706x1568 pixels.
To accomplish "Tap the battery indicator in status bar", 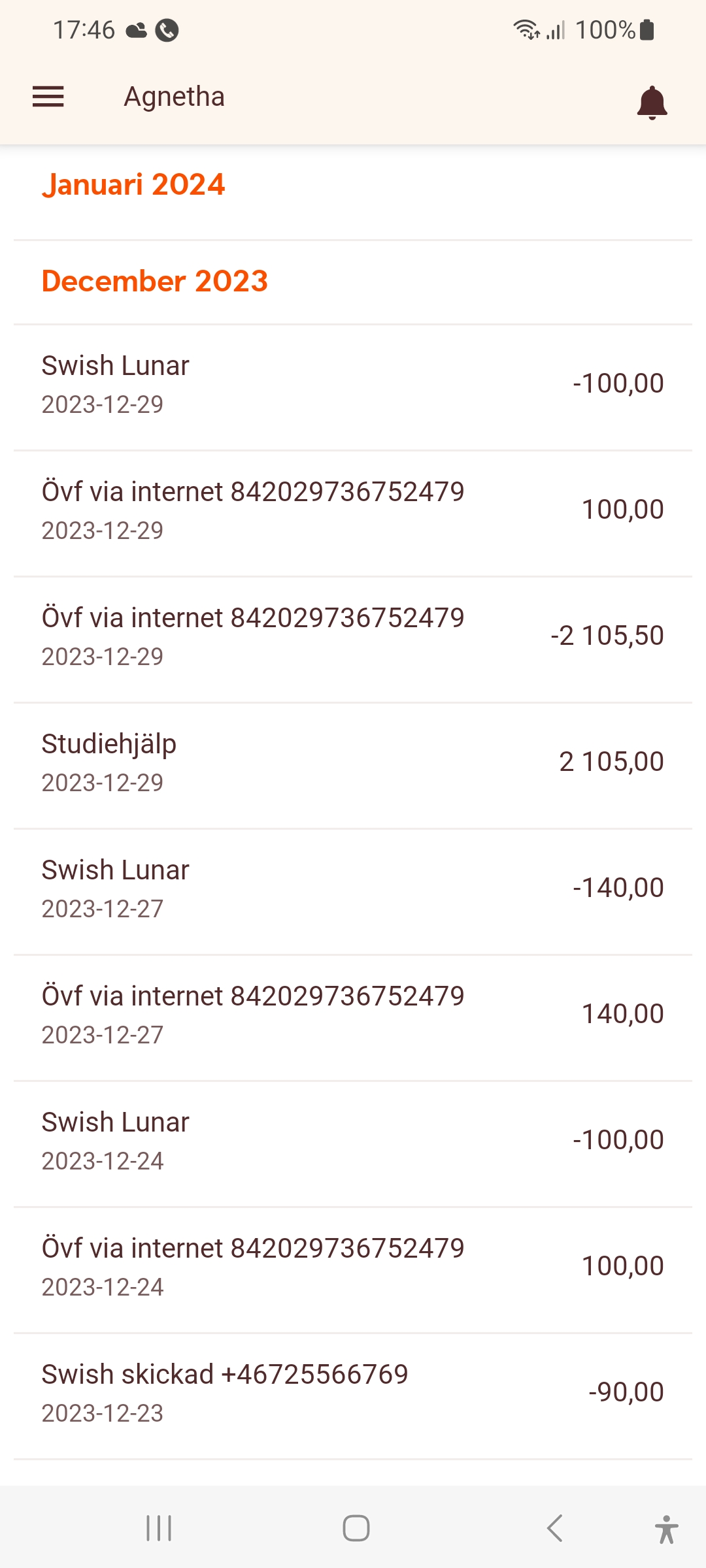I will (647, 30).
